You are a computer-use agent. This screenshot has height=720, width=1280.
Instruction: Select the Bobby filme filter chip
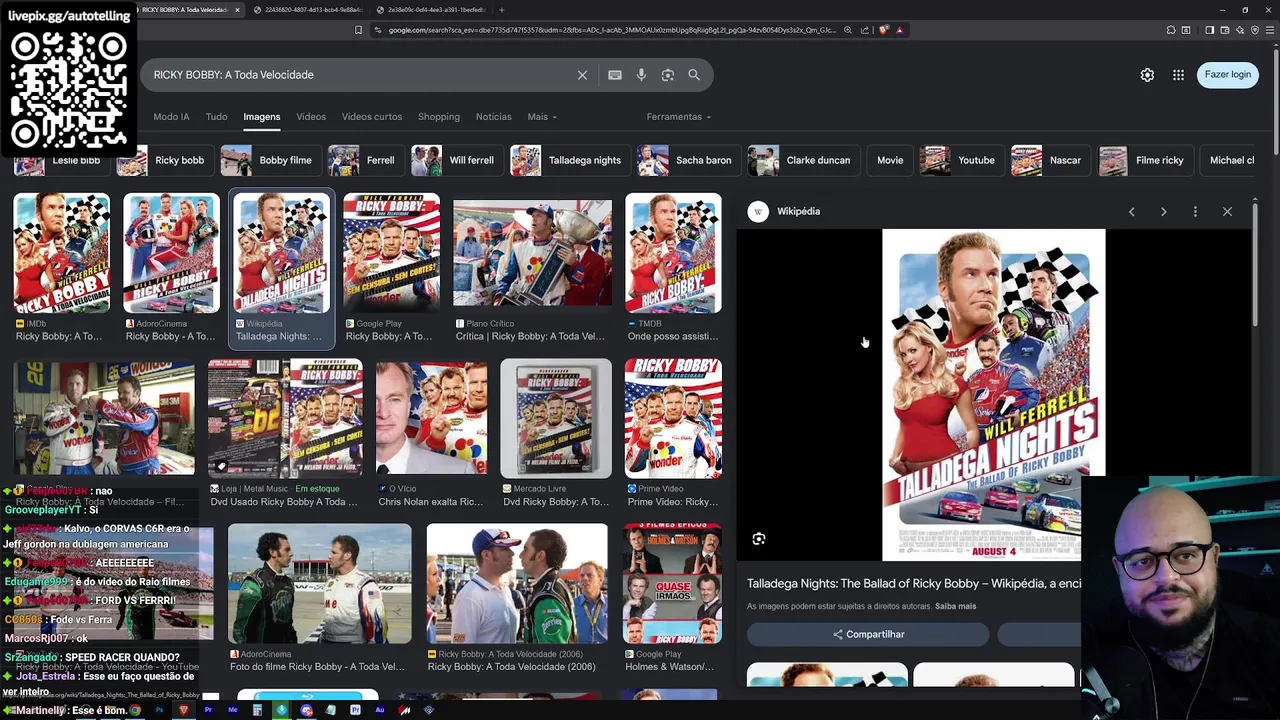coord(269,160)
